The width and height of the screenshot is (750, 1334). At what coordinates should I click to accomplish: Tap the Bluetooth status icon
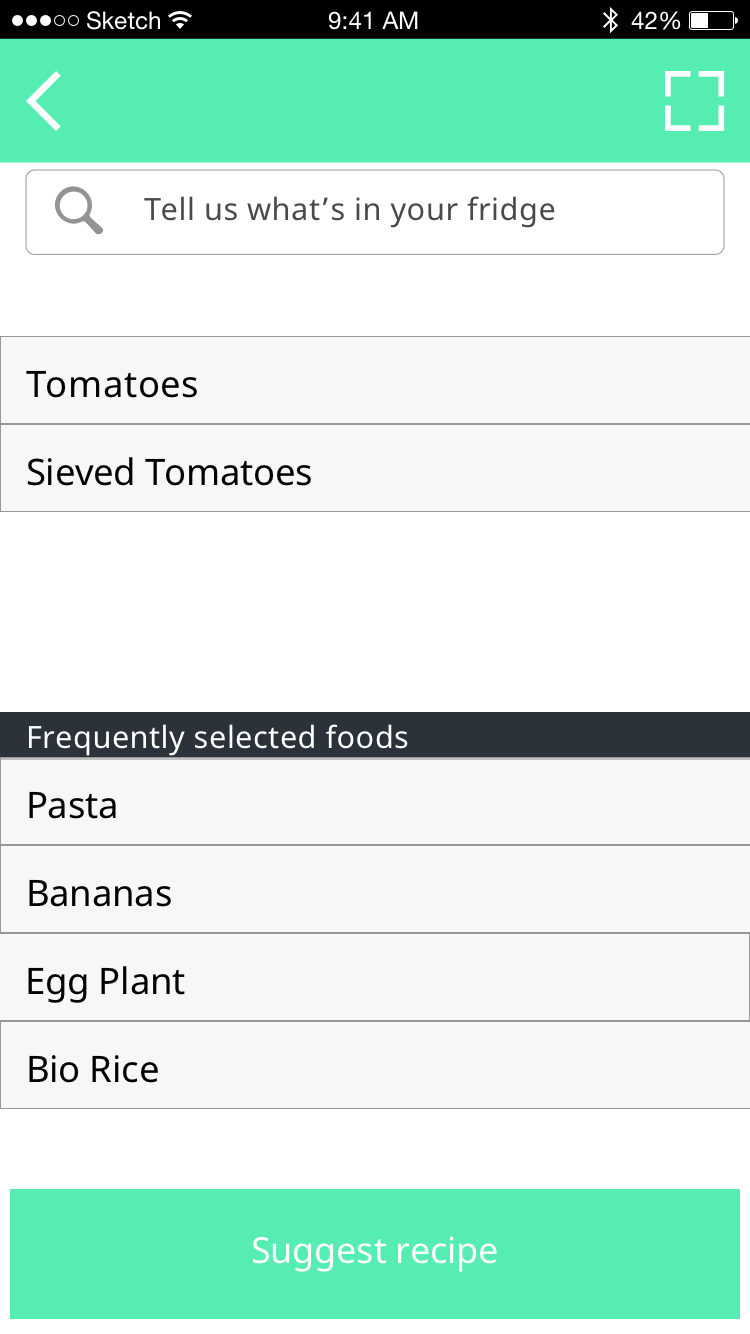(610, 20)
